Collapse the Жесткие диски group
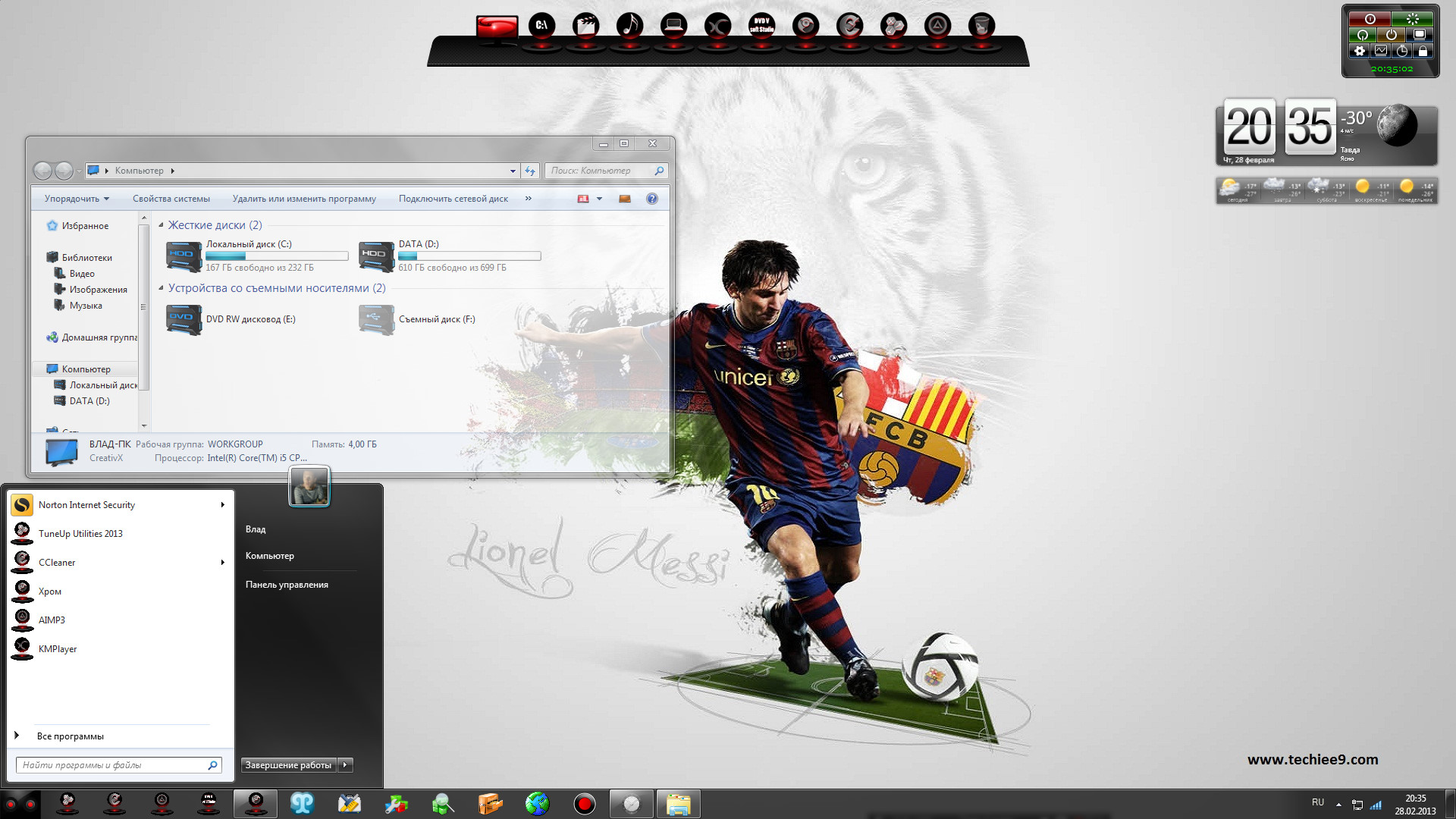 161,225
